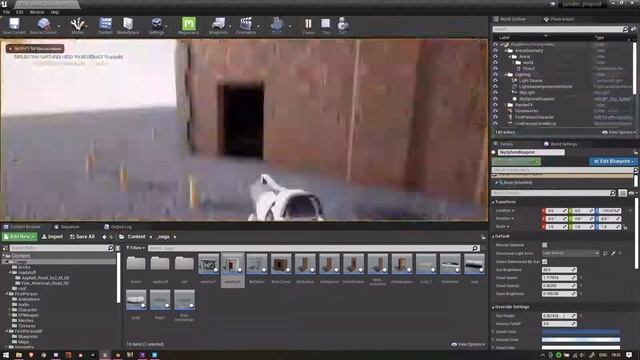Click the Add New button
Viewport: 640px width, 360px height.
coord(19,237)
